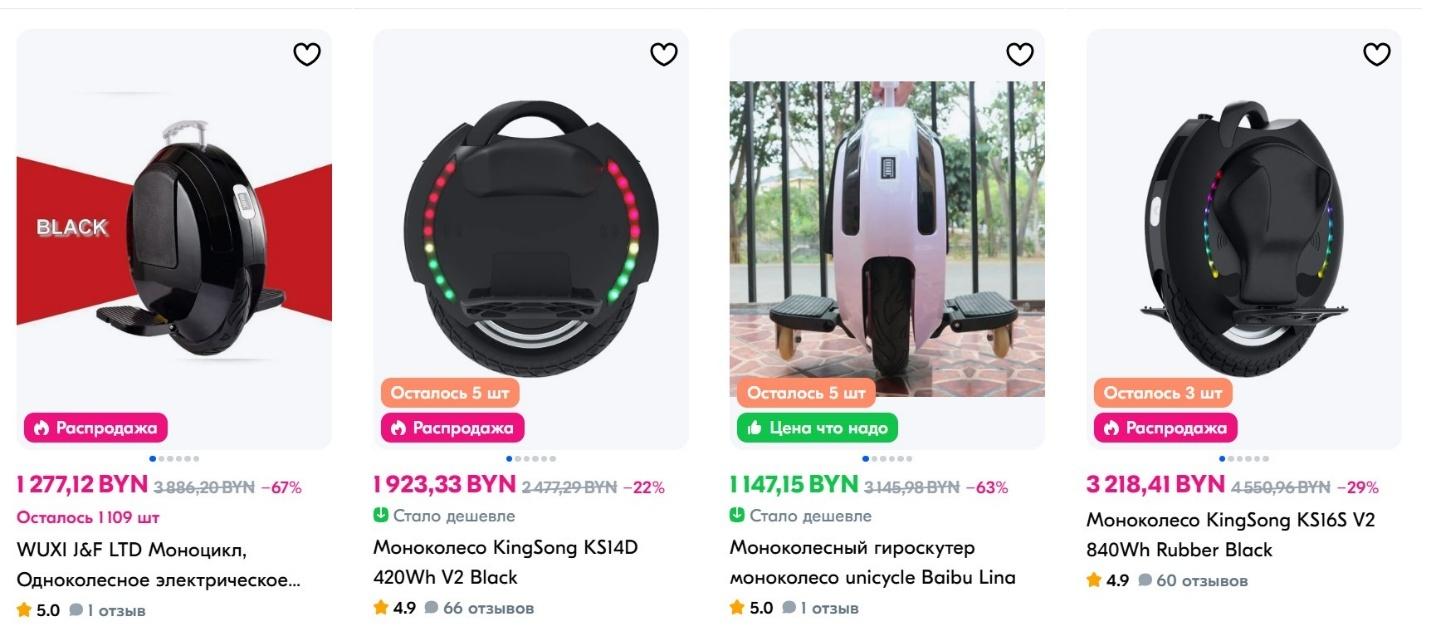1431x636 pixels.
Task: Favorite the WUXI J&F monocycle with heart icon
Action: tap(307, 54)
